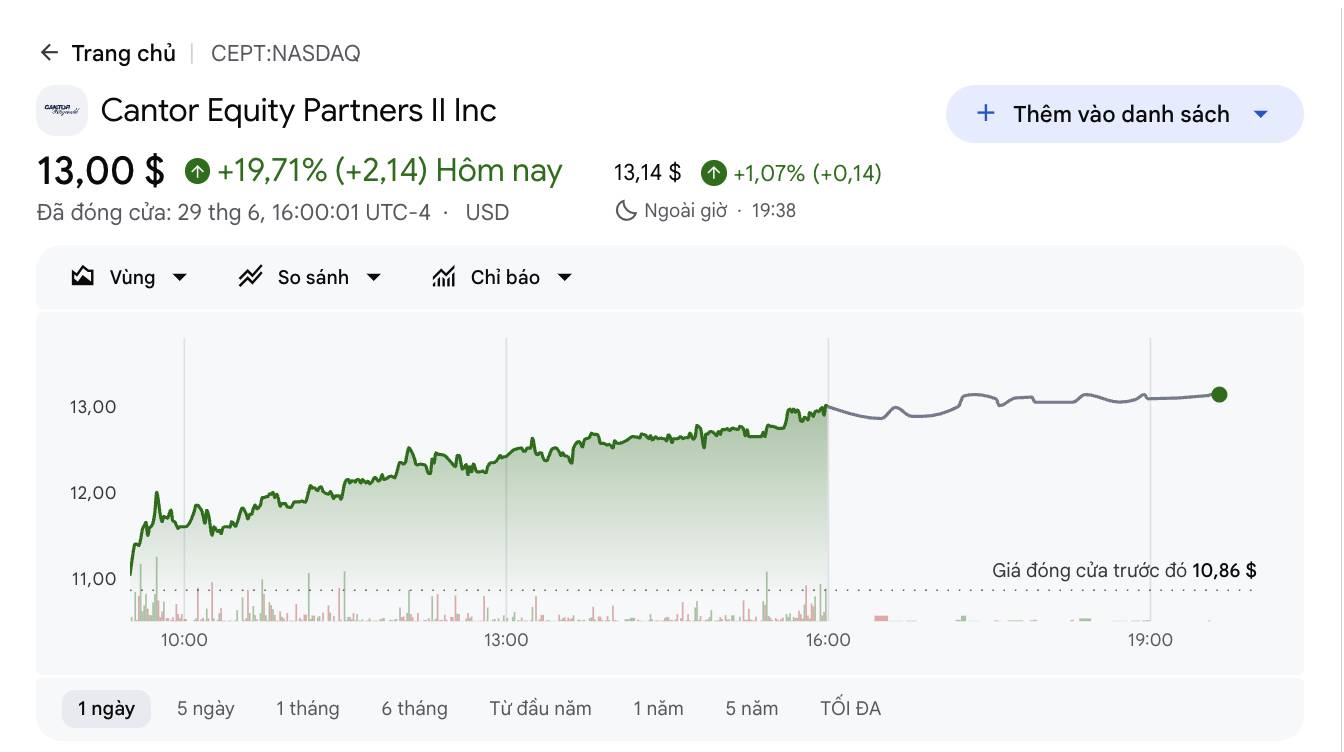Click the 11,00 price axis label

(92, 578)
